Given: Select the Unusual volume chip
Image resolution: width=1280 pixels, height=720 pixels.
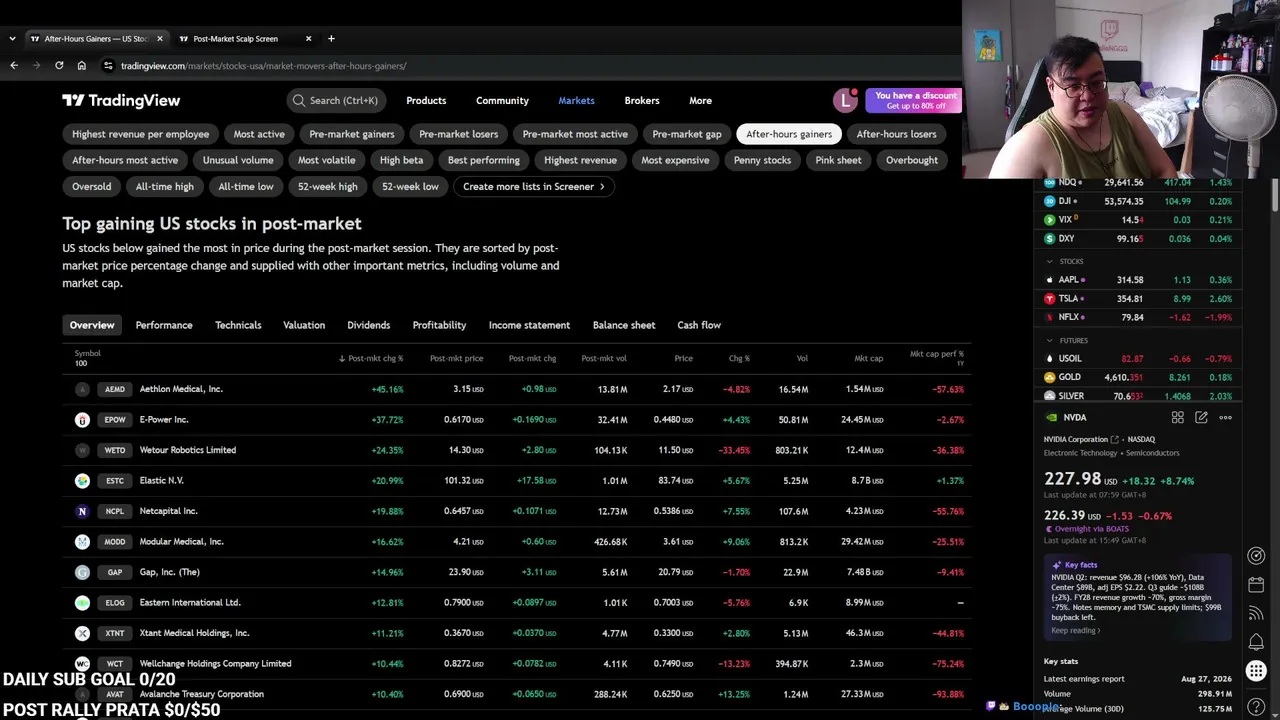Looking at the screenshot, I should coord(238,160).
